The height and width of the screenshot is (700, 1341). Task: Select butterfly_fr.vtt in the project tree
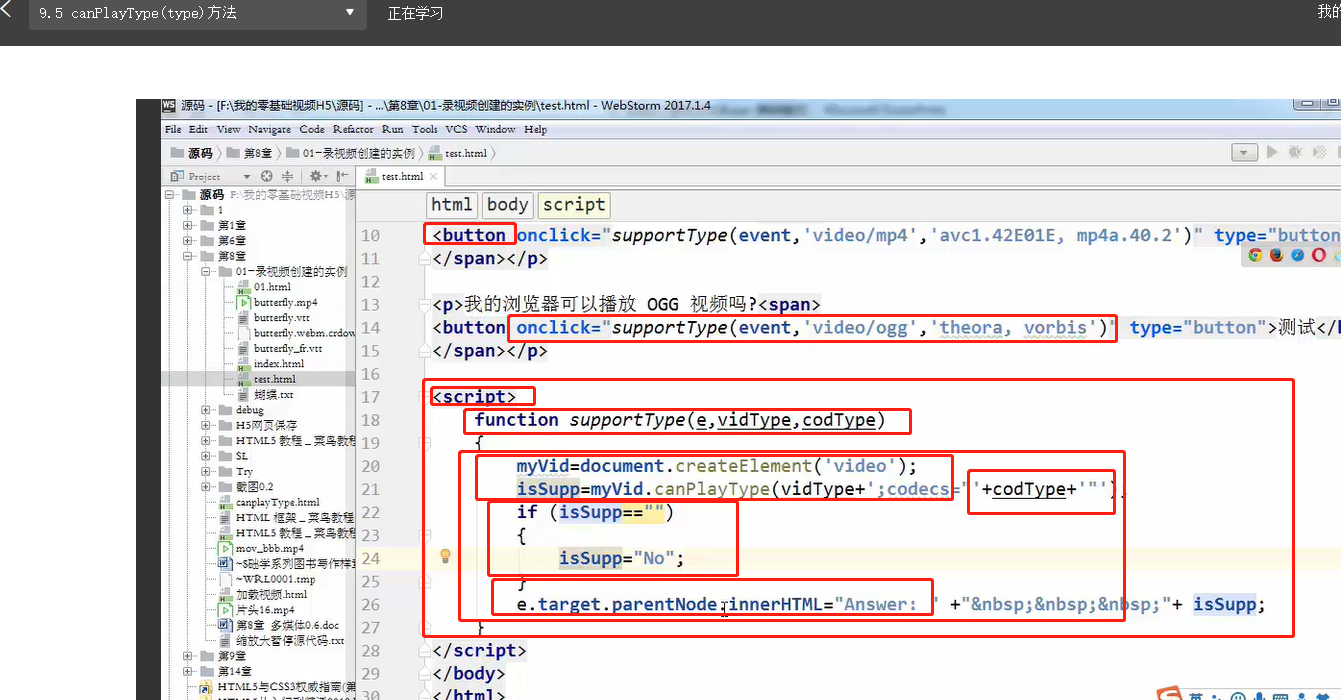pyautogui.click(x=280, y=348)
